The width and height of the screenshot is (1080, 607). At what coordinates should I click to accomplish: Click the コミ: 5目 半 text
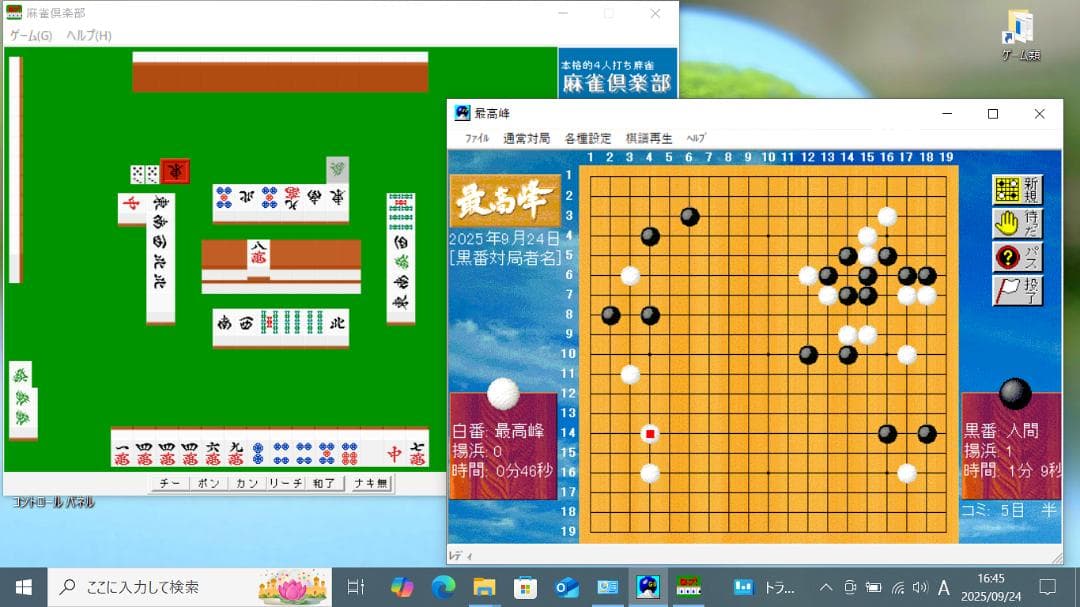[1008, 511]
